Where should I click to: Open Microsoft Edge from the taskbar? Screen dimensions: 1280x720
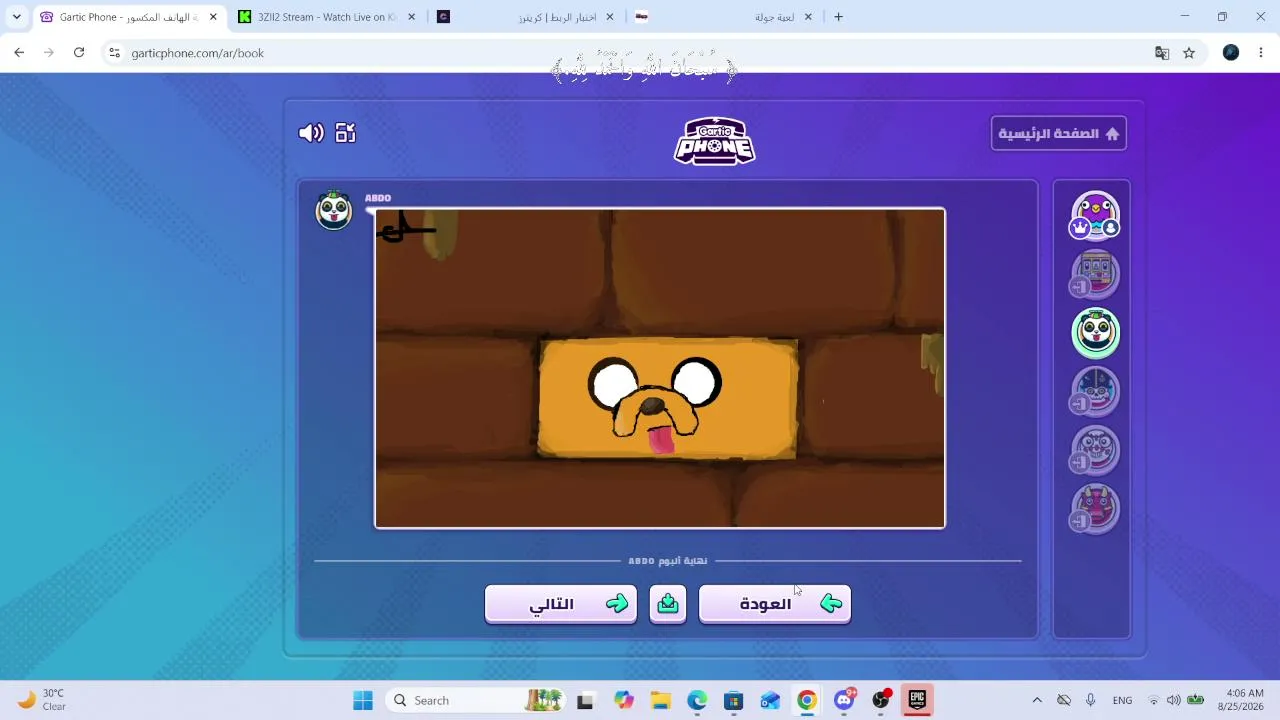tap(697, 701)
